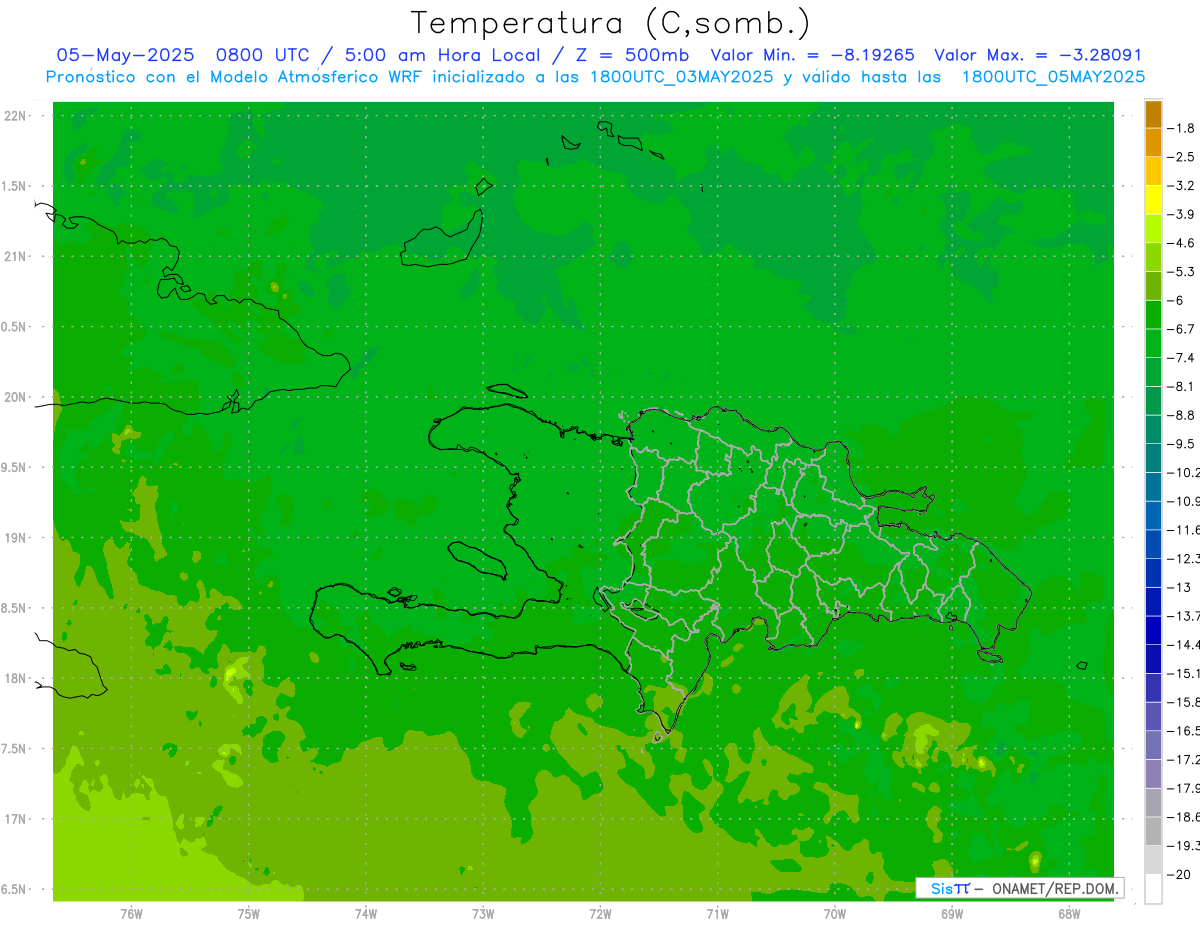Click the '73W' longitude label

[483, 913]
